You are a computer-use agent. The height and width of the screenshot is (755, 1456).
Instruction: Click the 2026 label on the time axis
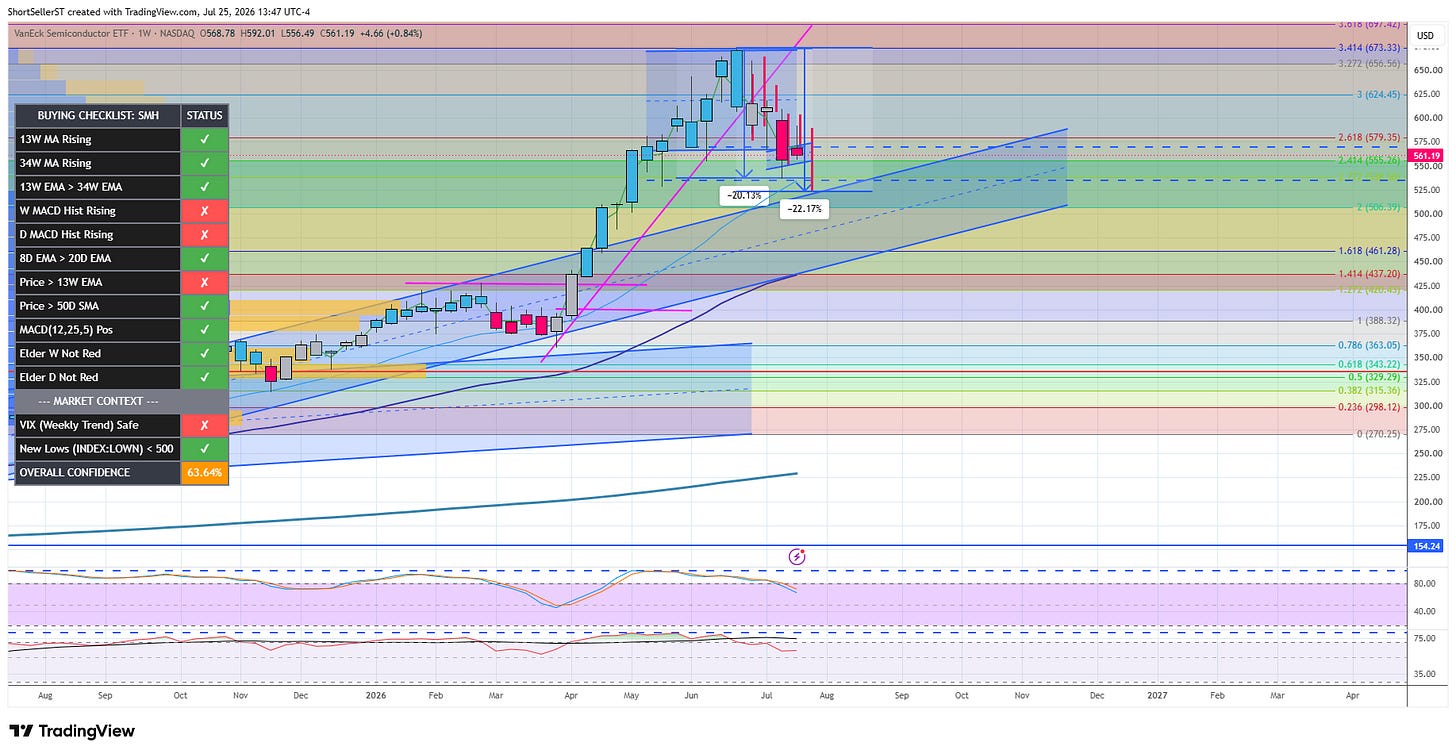tap(376, 694)
